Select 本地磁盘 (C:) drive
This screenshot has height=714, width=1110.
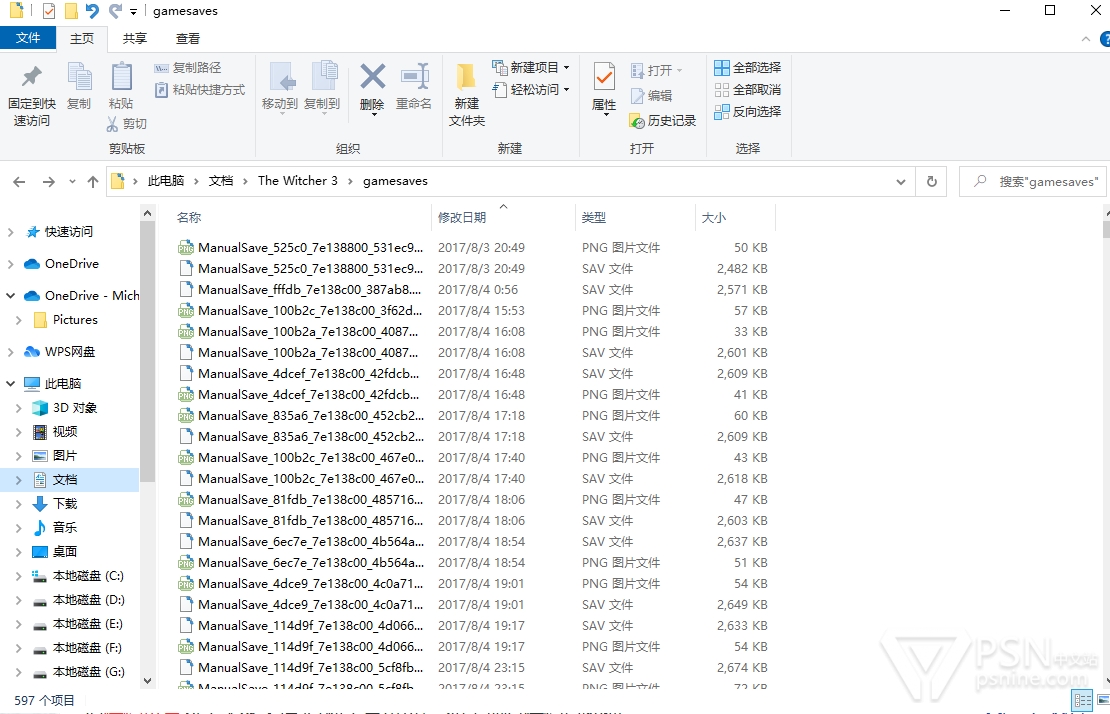click(88, 576)
